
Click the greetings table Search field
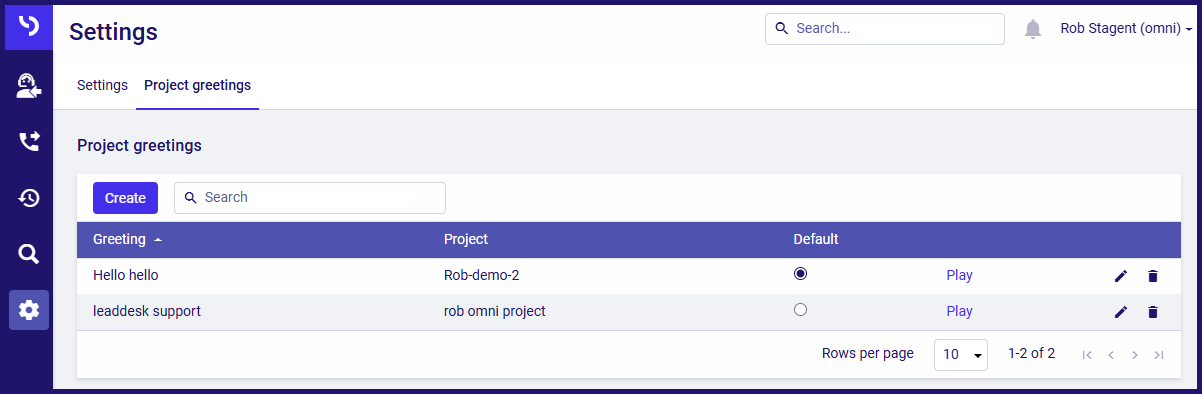[310, 198]
